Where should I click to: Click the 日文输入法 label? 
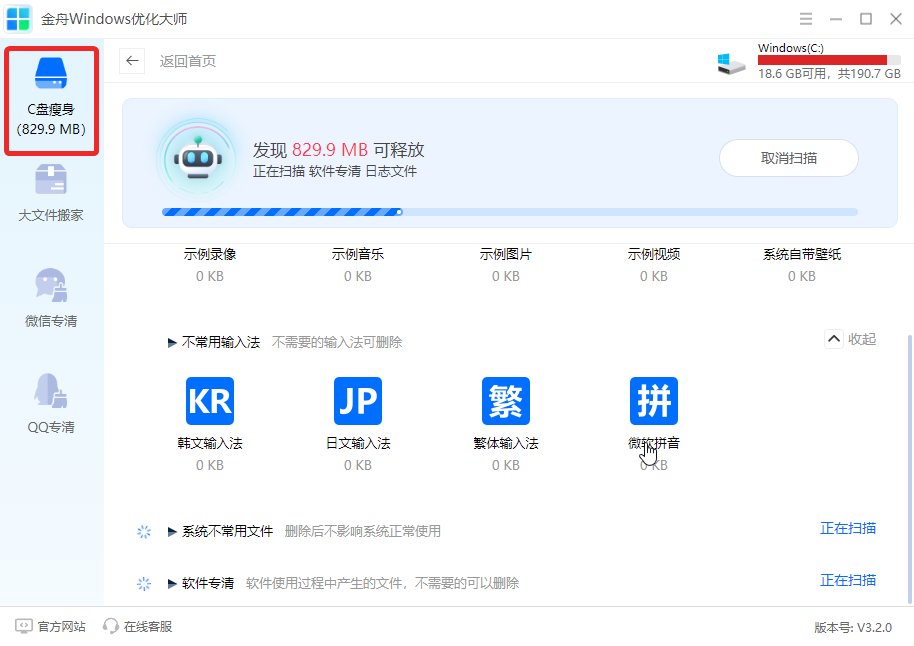pyautogui.click(x=358, y=443)
